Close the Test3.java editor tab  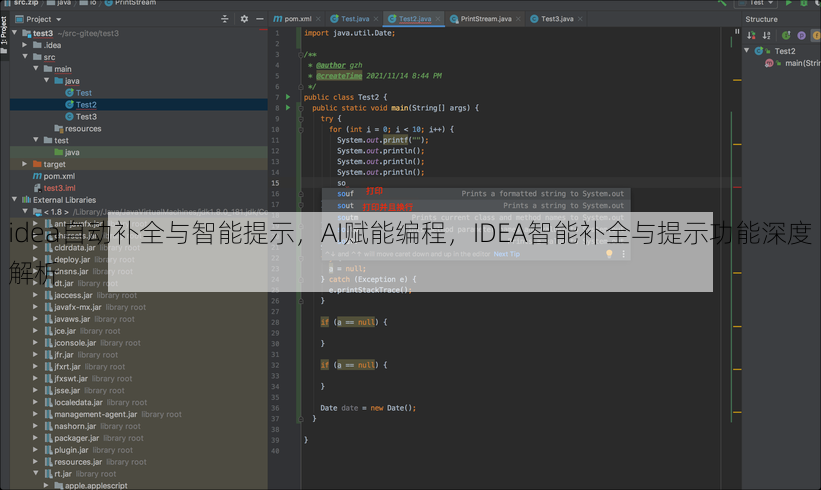click(580, 19)
